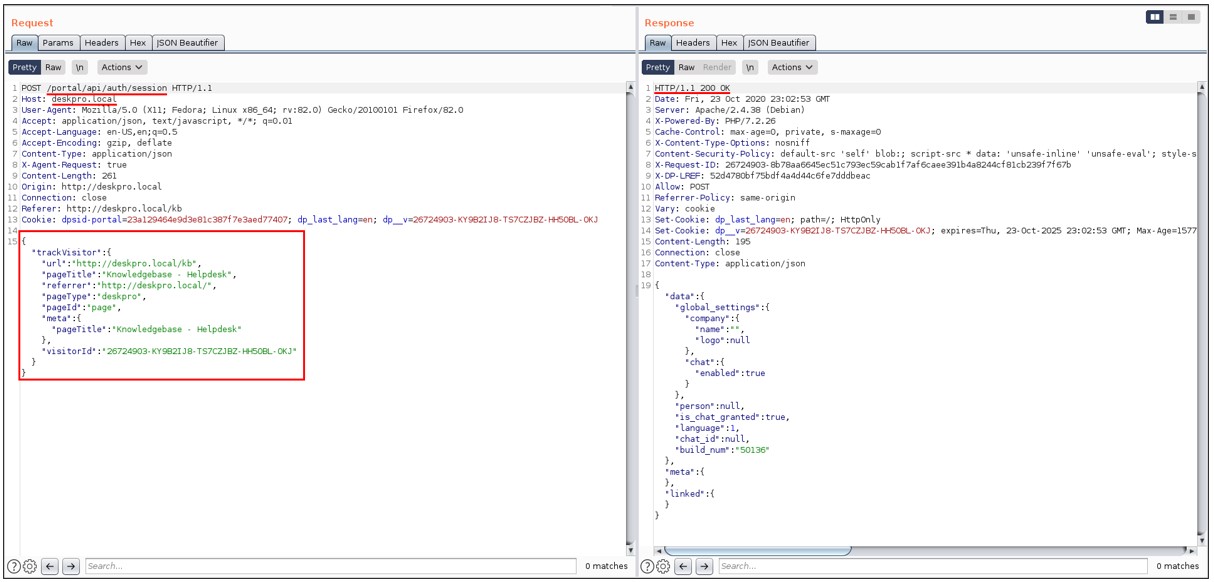Click the "is_chat_granted":true JSON line

click(x=732, y=417)
